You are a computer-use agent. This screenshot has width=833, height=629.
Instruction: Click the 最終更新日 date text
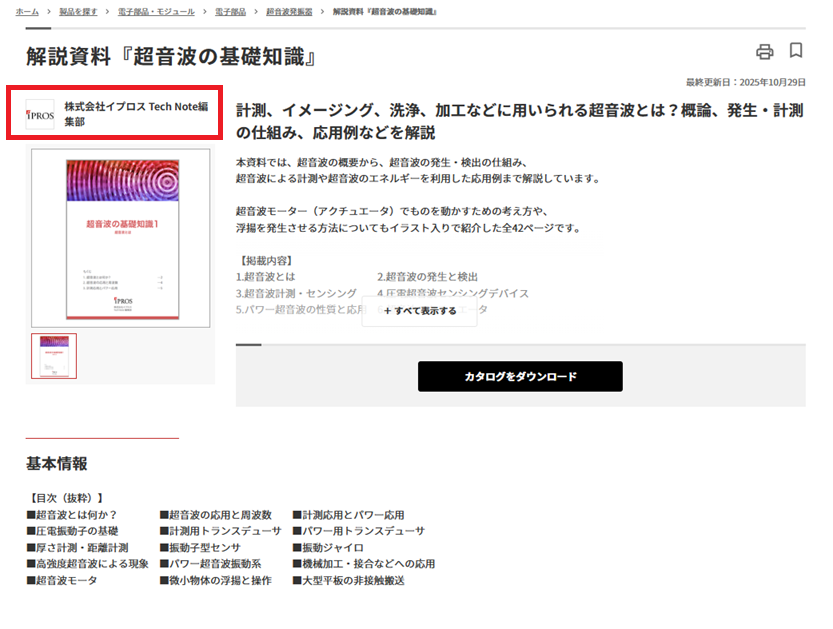[745, 82]
